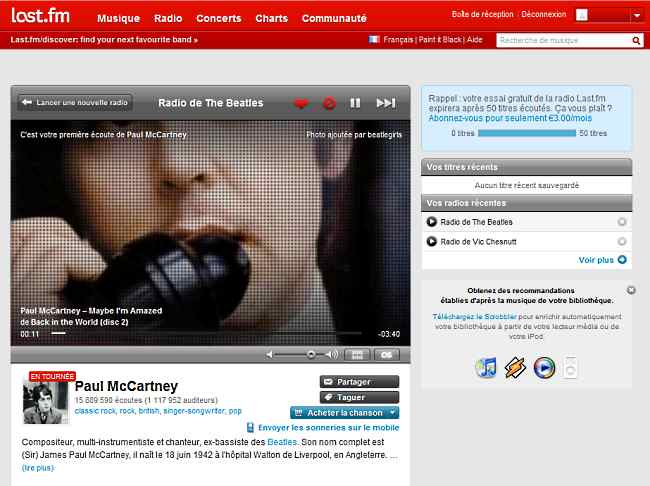Screen dimensions: 650x486
Task: Open the Musique menu
Action: pyautogui.click(x=119, y=18)
